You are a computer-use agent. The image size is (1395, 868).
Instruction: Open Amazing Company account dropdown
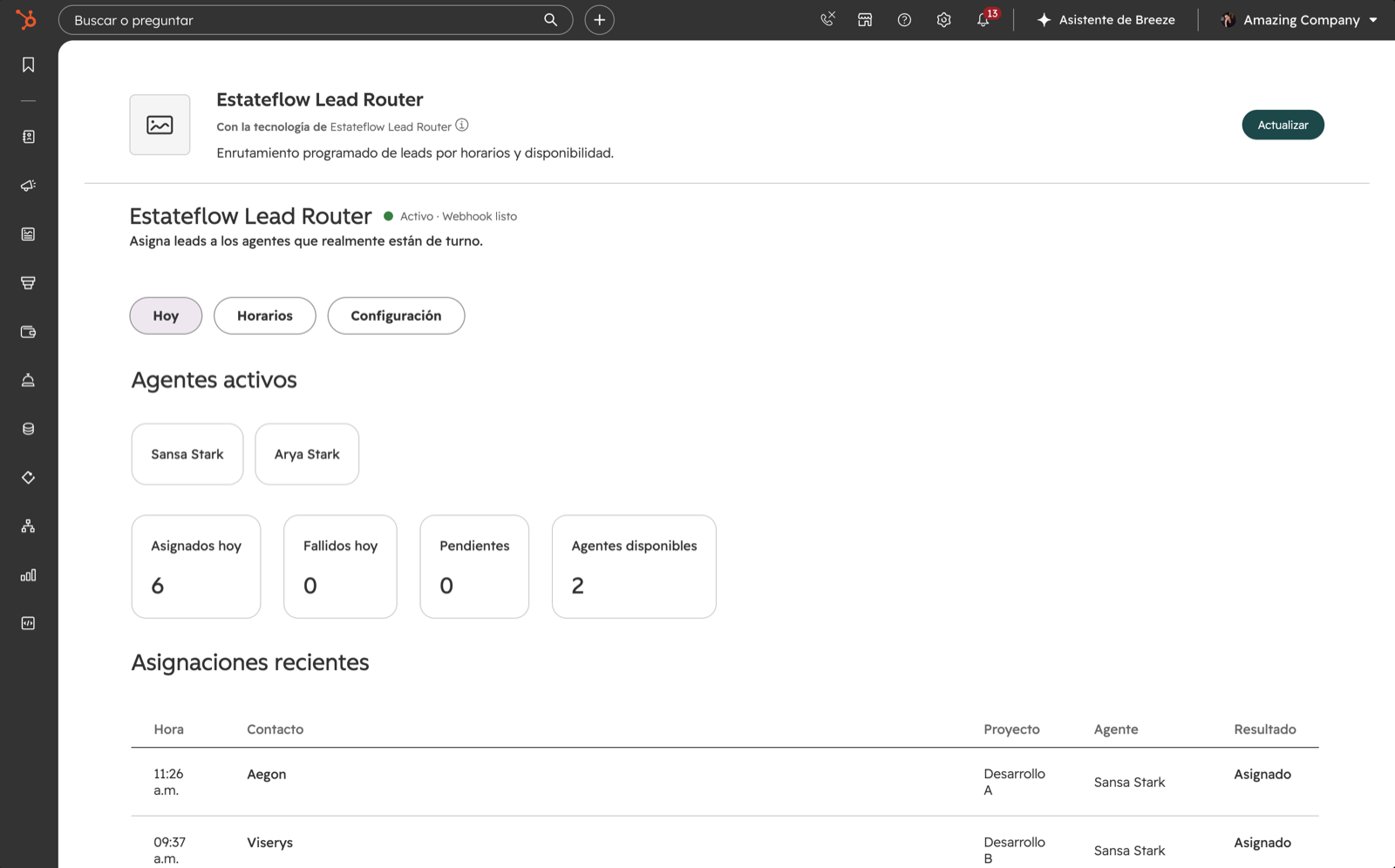(x=1299, y=19)
